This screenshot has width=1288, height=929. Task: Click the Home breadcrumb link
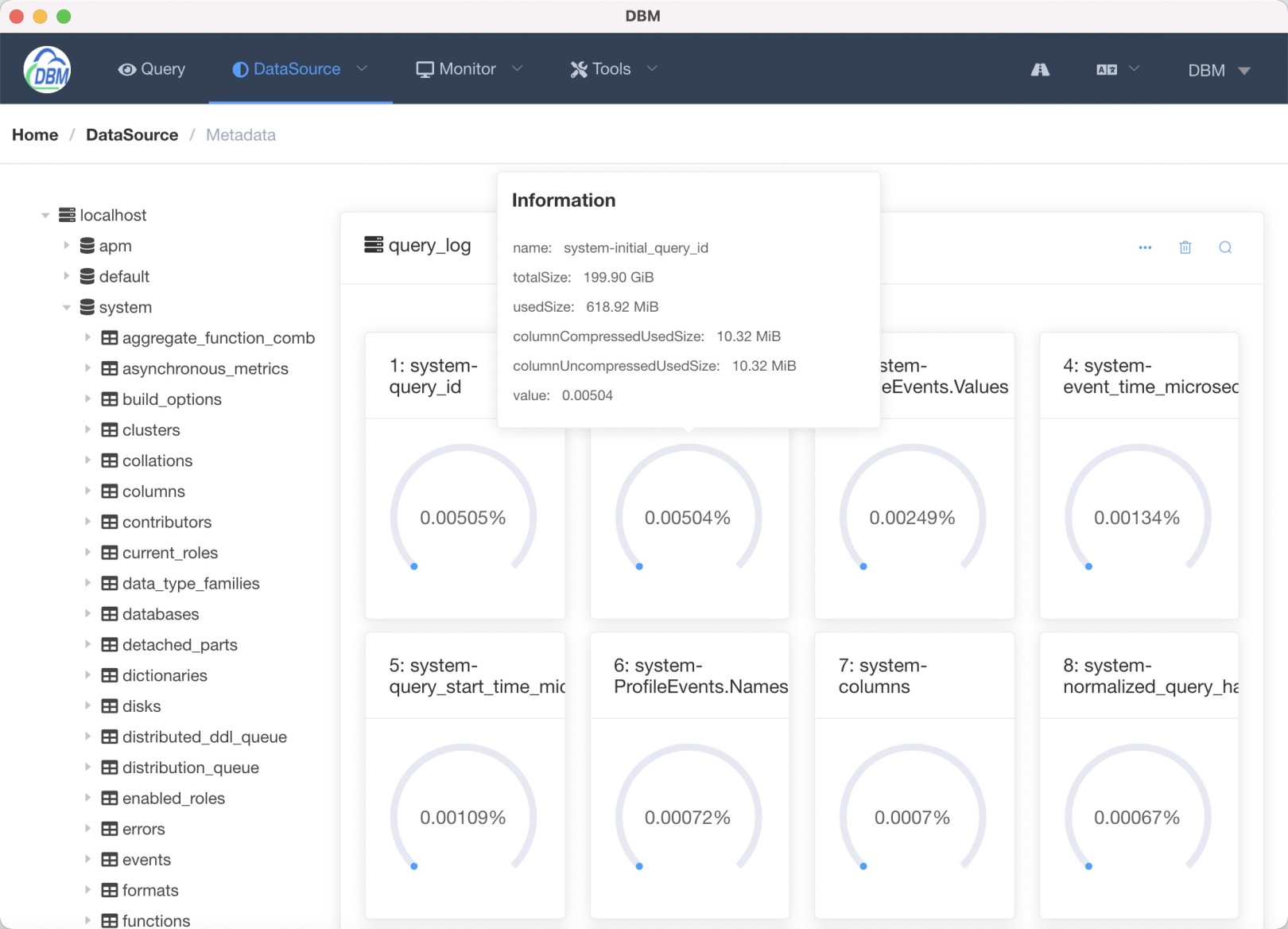pyautogui.click(x=34, y=134)
